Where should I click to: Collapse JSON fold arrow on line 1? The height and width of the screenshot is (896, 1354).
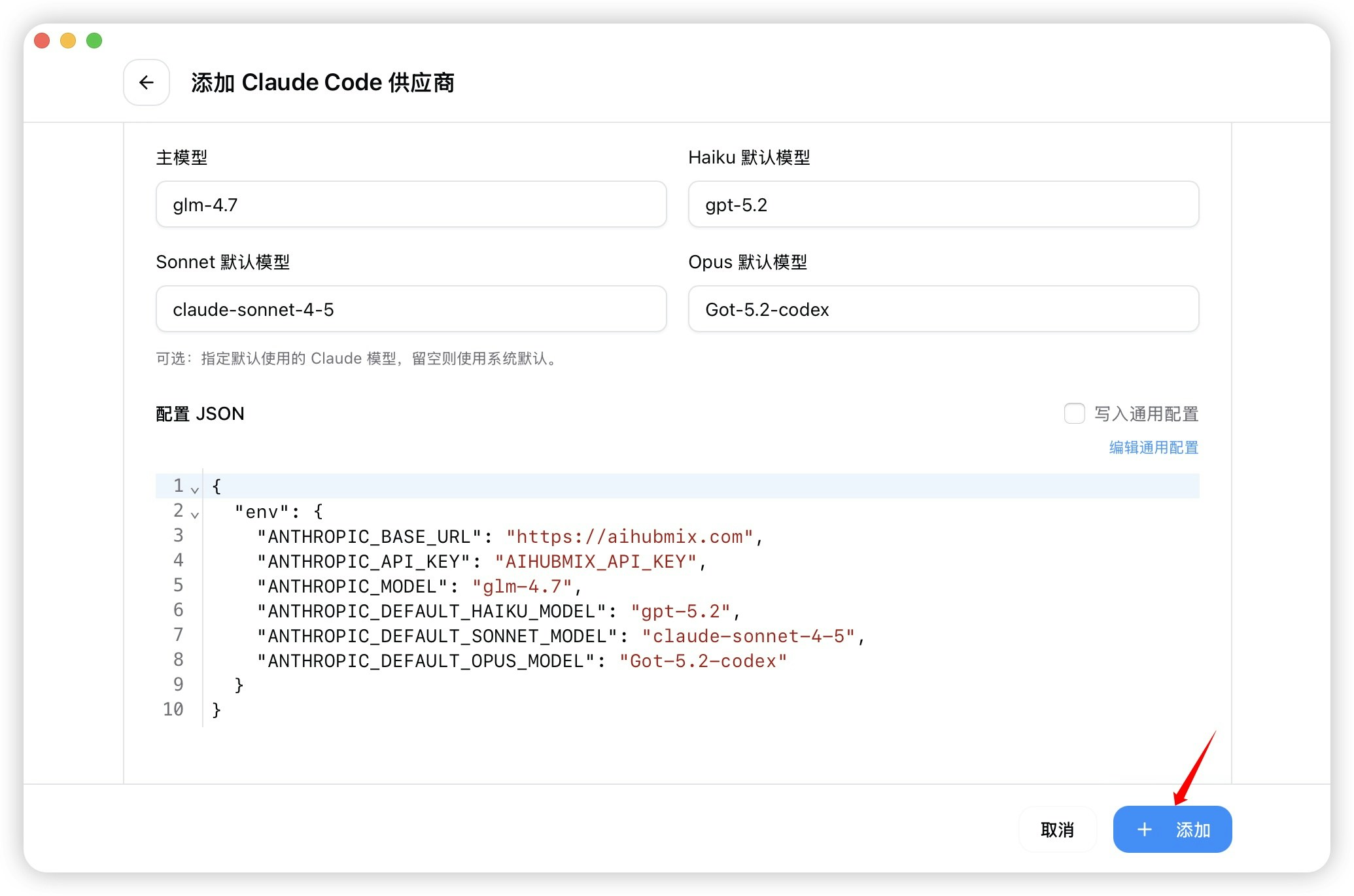[195, 489]
